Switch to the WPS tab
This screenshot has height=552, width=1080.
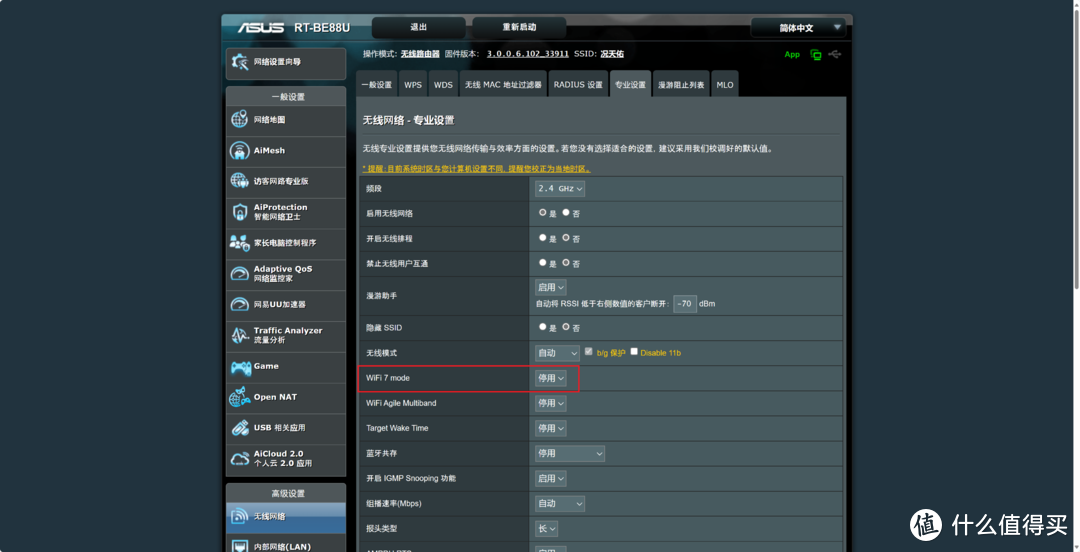coord(413,85)
